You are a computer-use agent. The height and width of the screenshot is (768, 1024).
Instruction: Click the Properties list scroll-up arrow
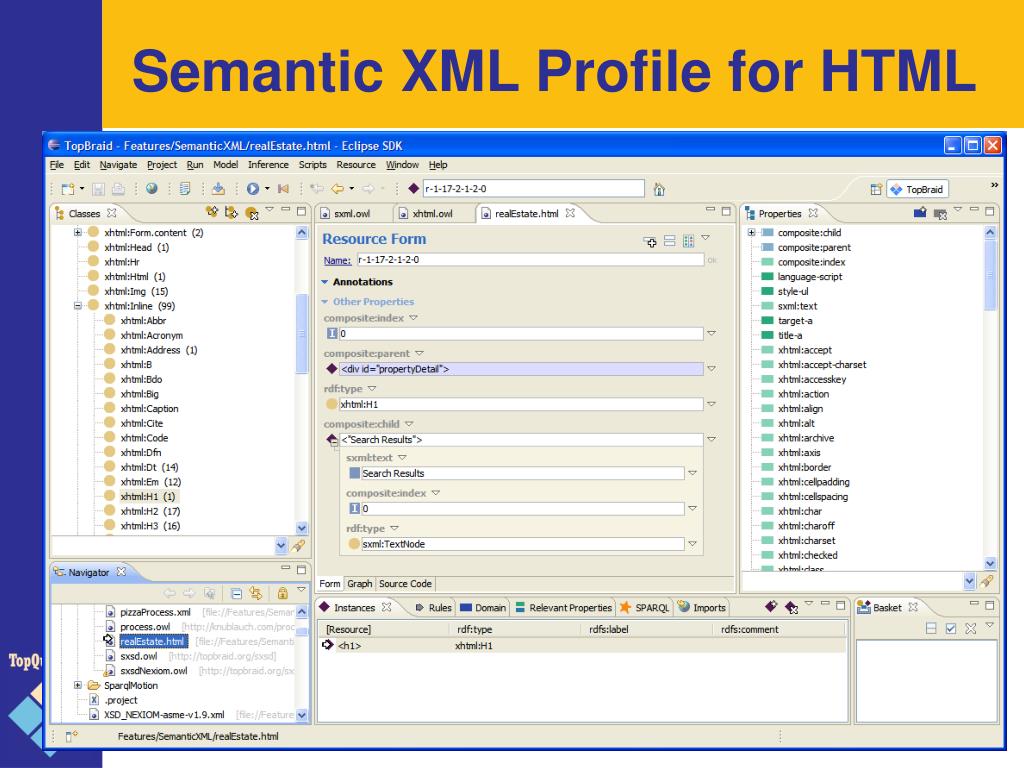(x=990, y=232)
